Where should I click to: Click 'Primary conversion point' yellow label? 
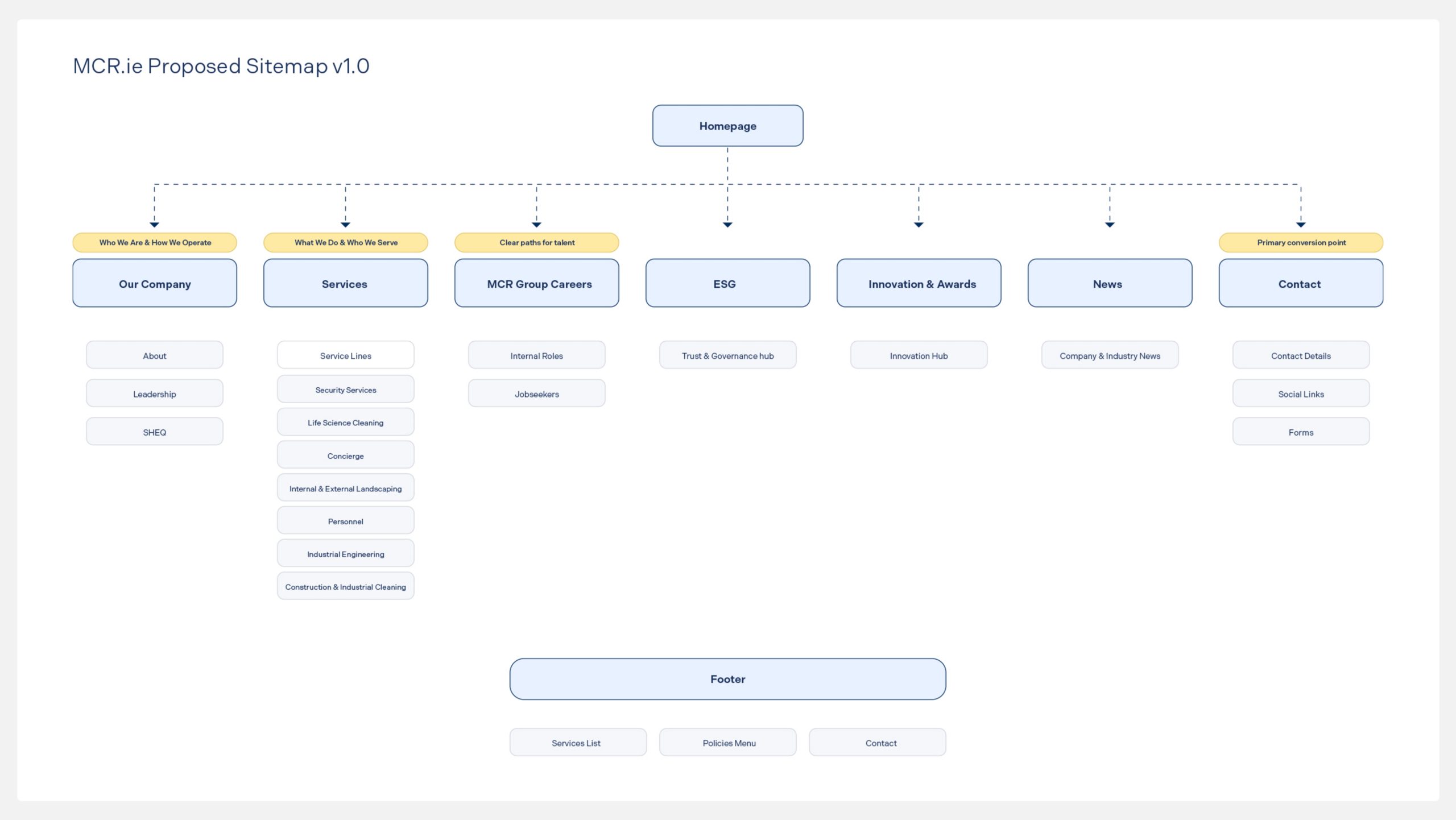click(1301, 242)
